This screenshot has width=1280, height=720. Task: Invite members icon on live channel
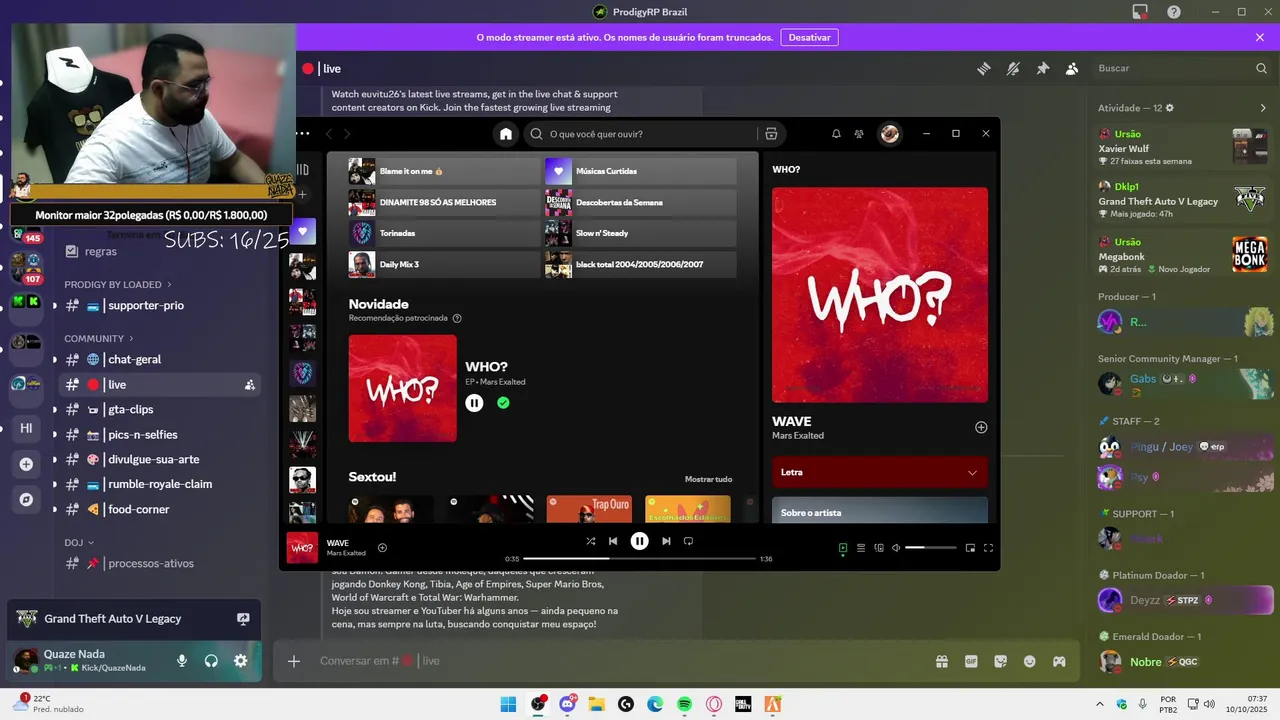(x=249, y=385)
